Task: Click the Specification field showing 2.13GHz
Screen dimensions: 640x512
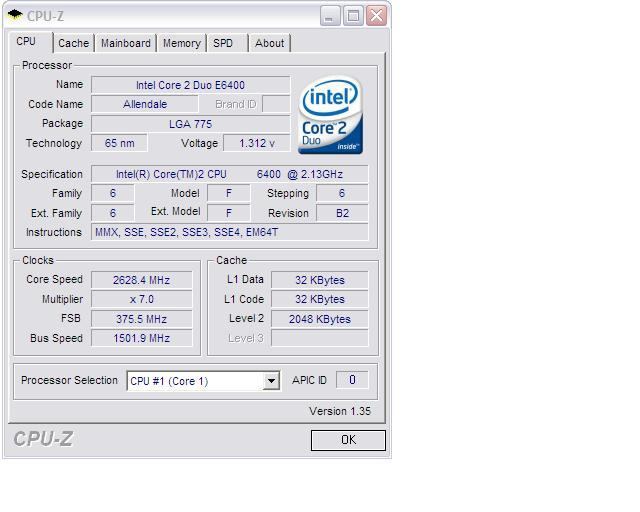Action: (x=229, y=174)
